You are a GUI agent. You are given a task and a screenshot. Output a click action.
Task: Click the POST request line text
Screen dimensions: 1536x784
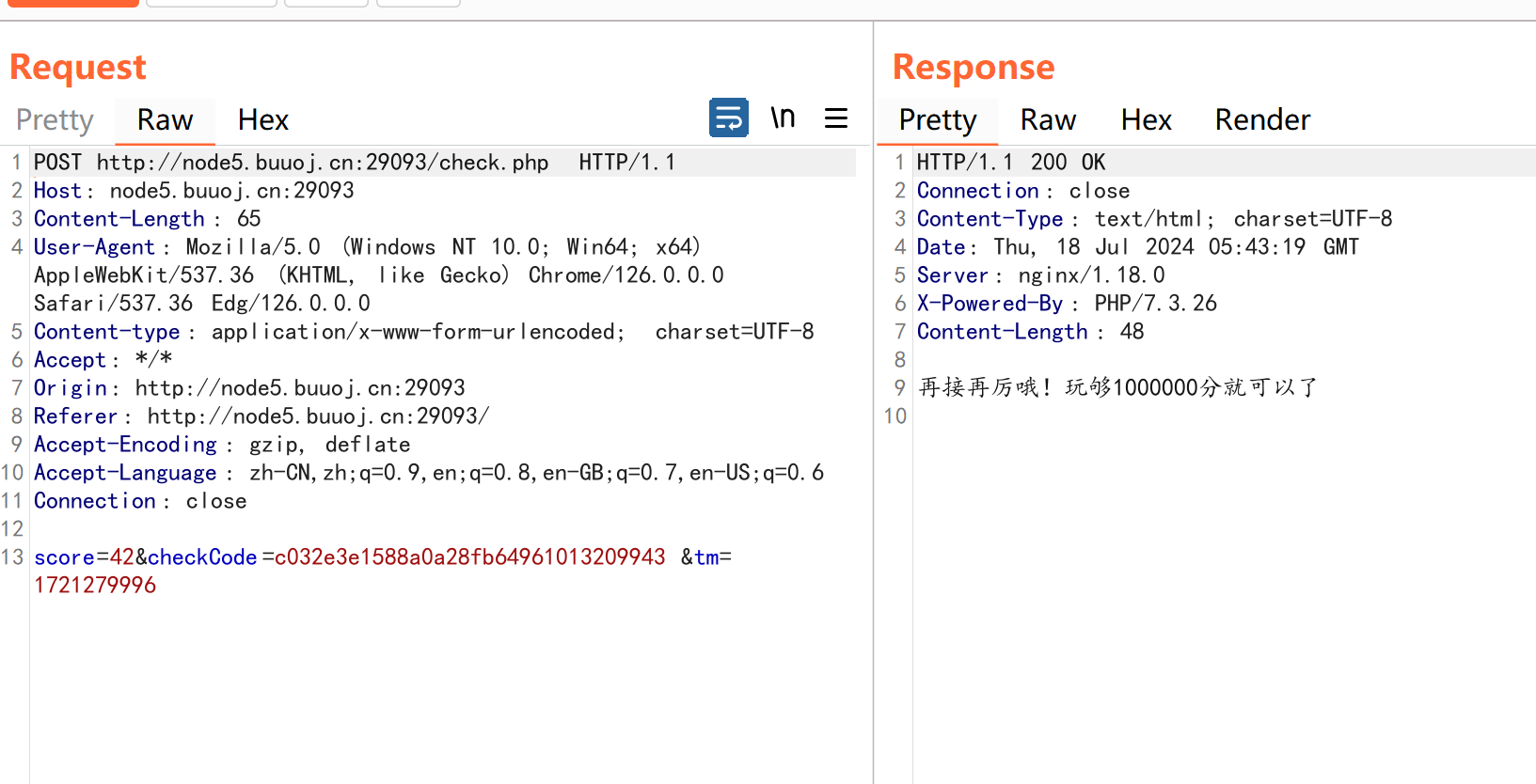(x=355, y=163)
